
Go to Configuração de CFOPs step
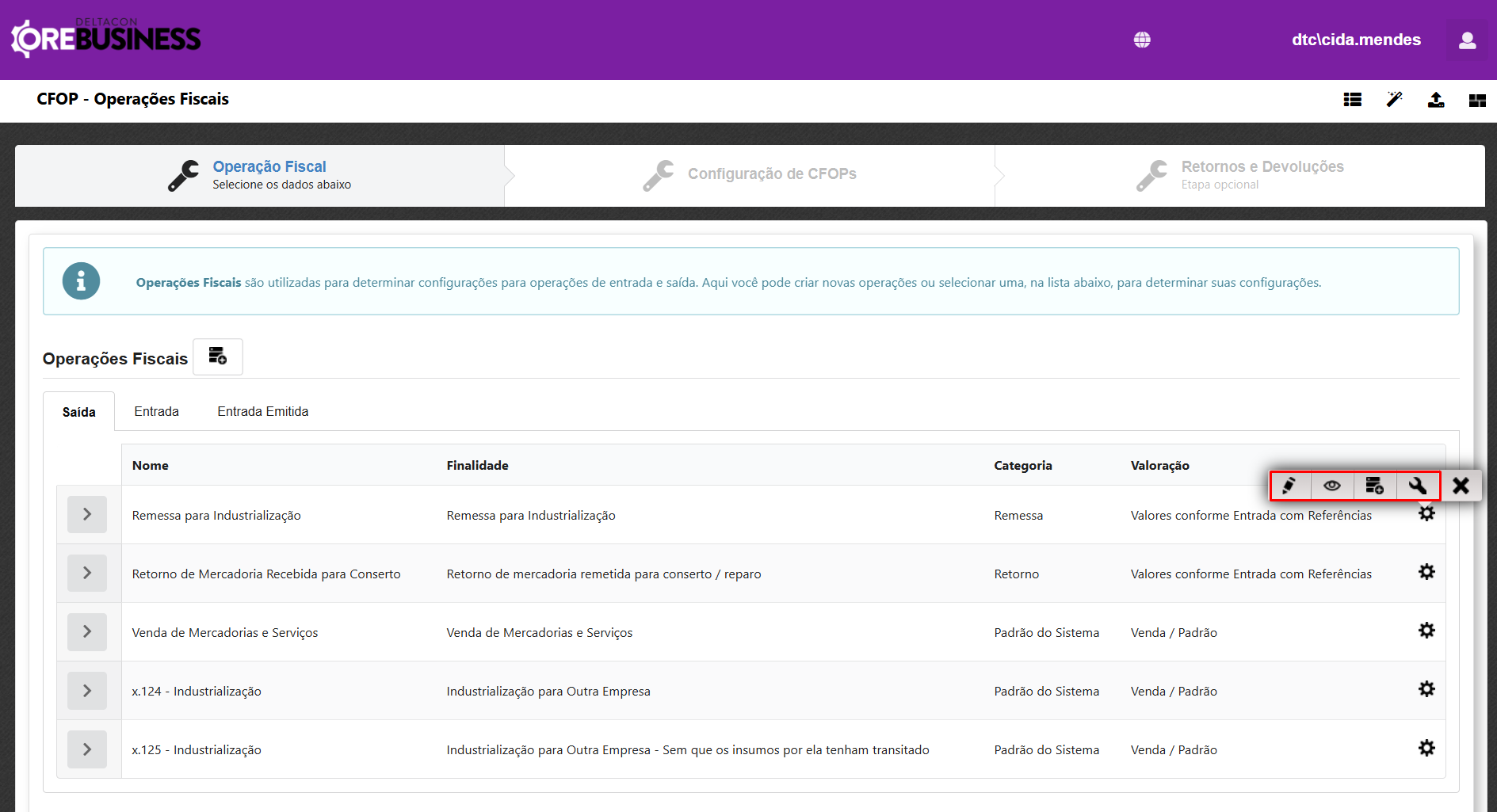point(771,174)
